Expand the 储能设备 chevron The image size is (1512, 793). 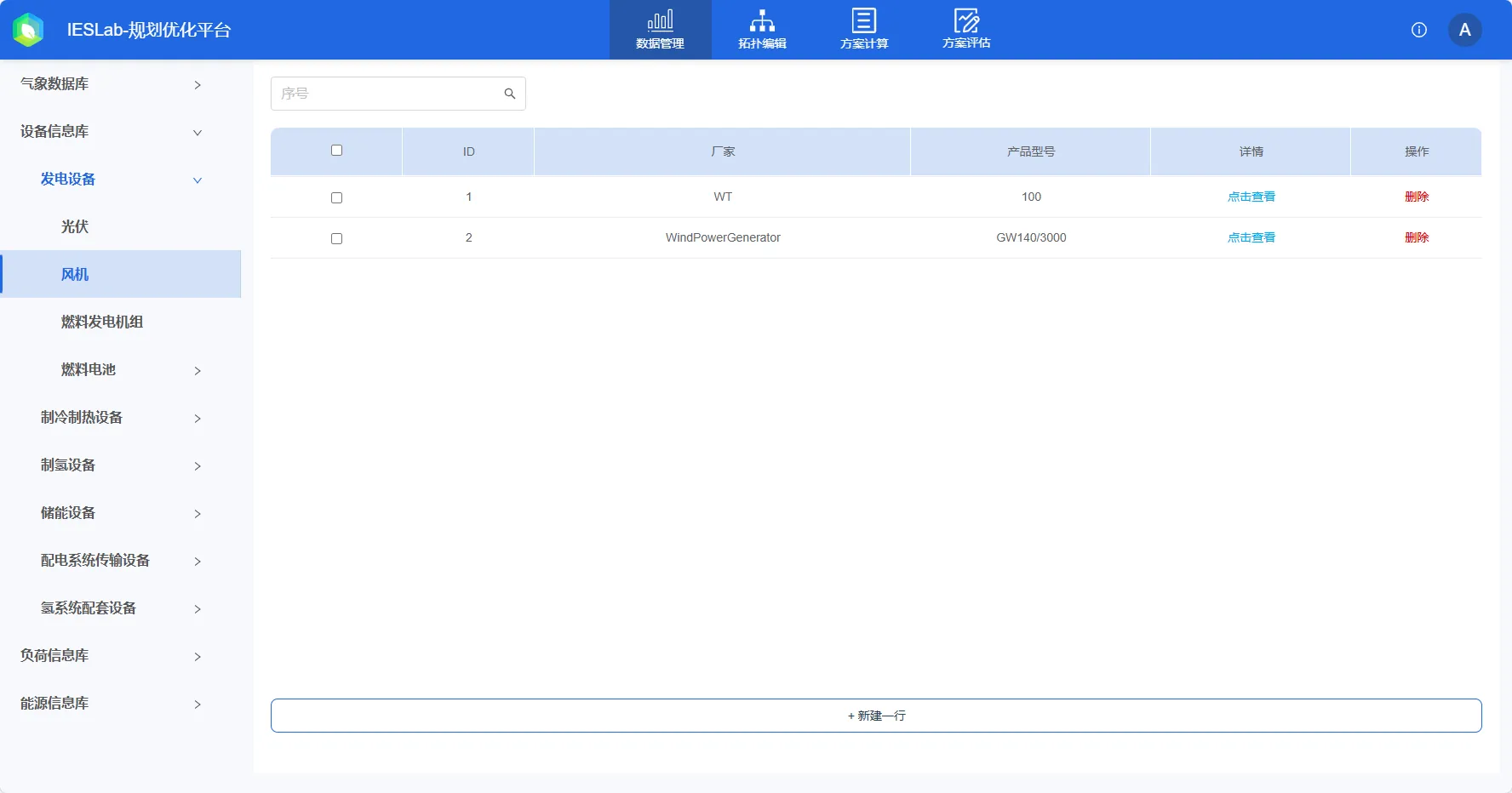pos(198,513)
